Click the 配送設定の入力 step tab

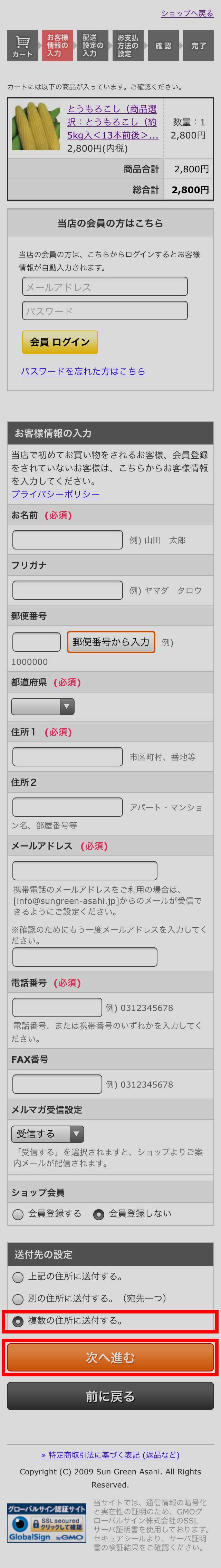[x=93, y=46]
